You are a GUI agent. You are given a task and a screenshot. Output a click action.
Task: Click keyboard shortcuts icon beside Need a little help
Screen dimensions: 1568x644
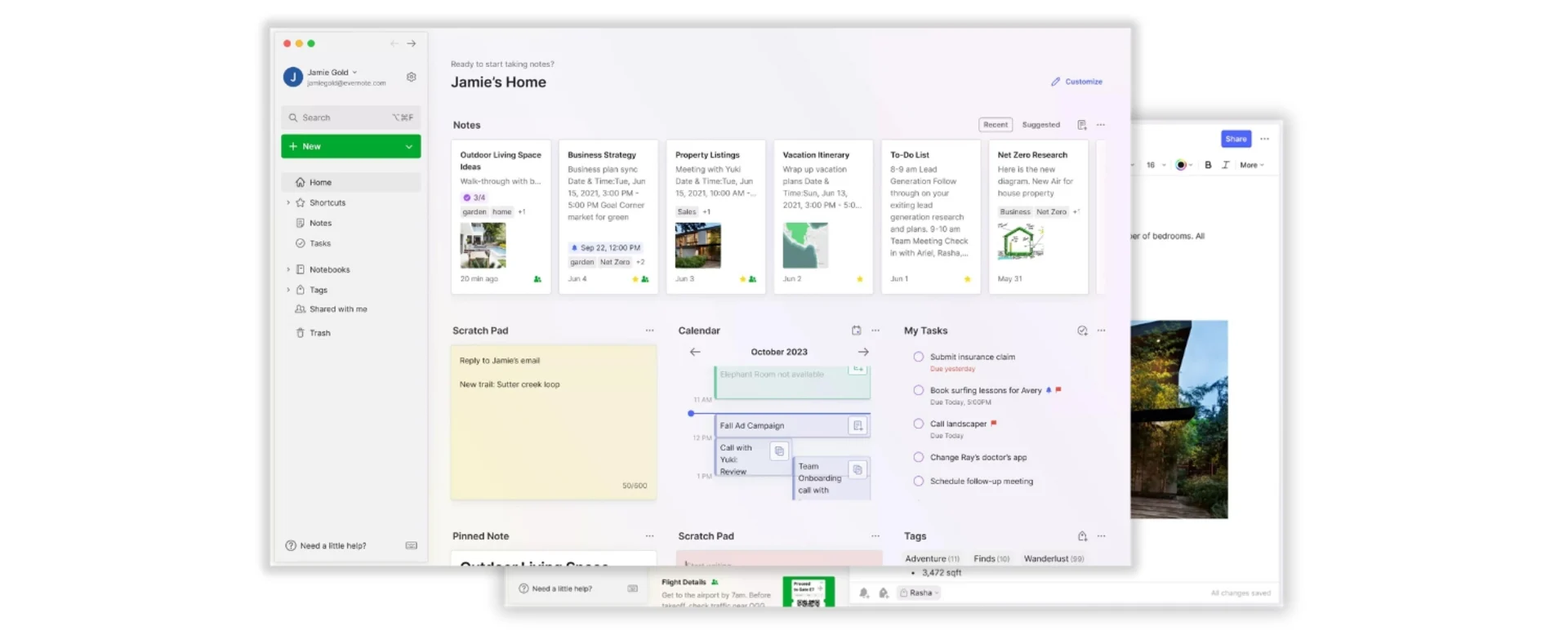(412, 545)
